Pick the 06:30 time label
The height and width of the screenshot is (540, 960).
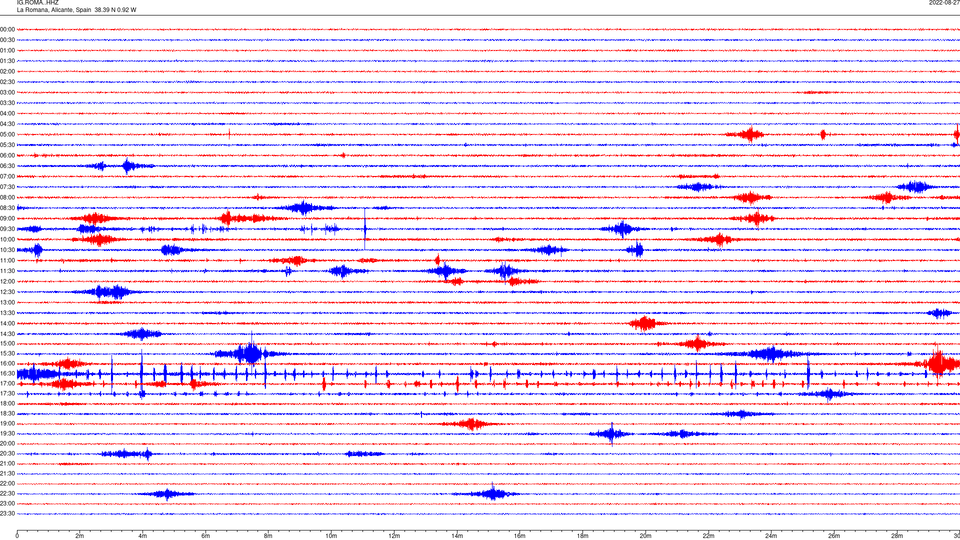[x=7, y=166]
